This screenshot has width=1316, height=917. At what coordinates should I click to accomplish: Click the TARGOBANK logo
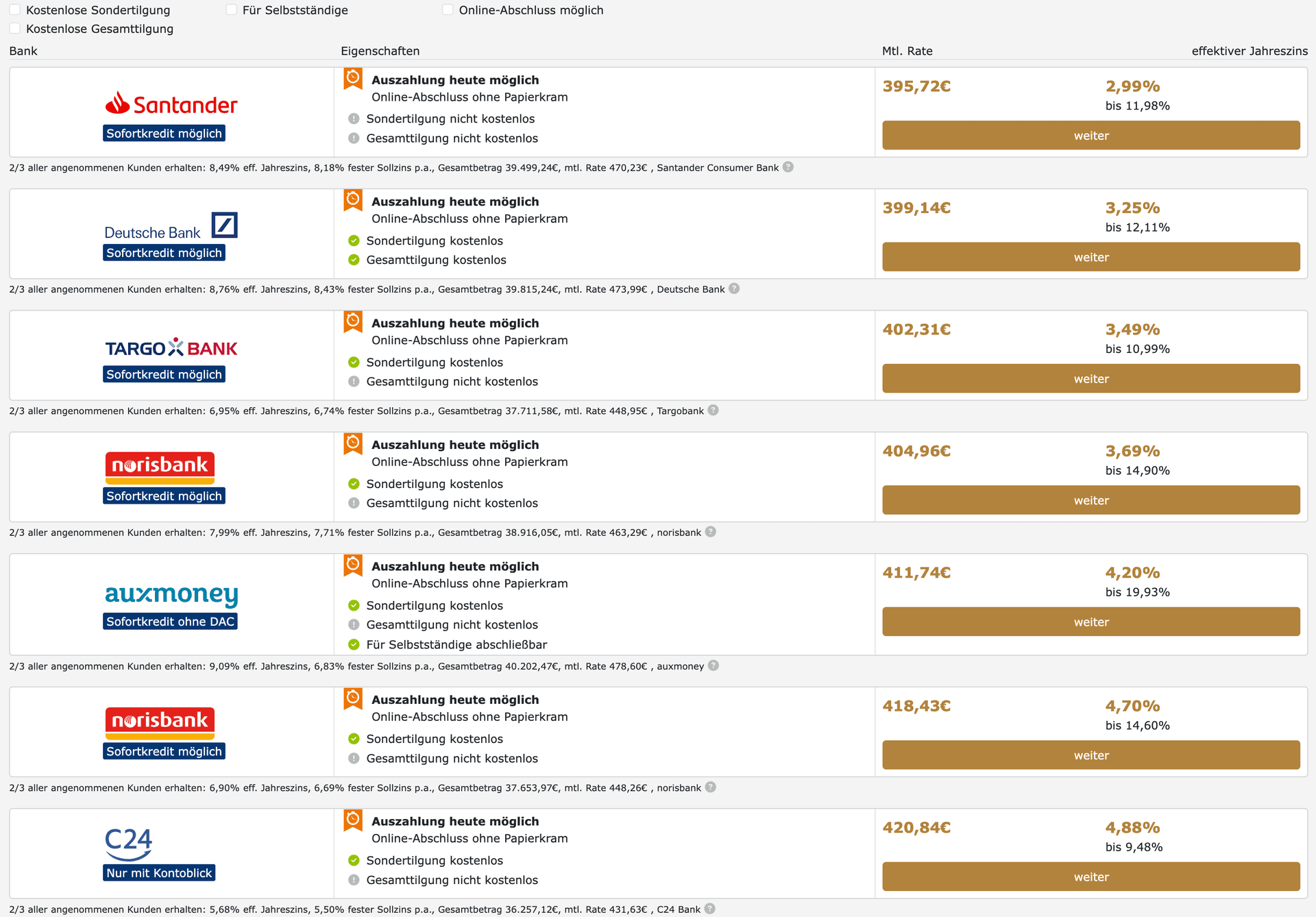pos(171,348)
